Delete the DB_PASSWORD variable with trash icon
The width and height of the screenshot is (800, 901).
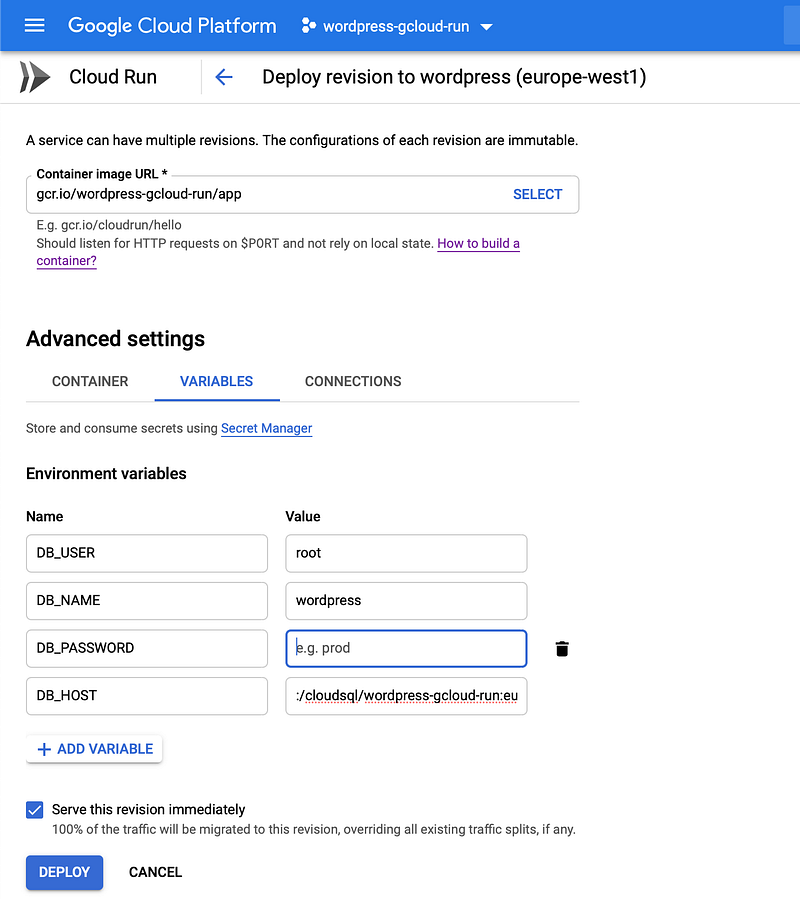point(562,649)
